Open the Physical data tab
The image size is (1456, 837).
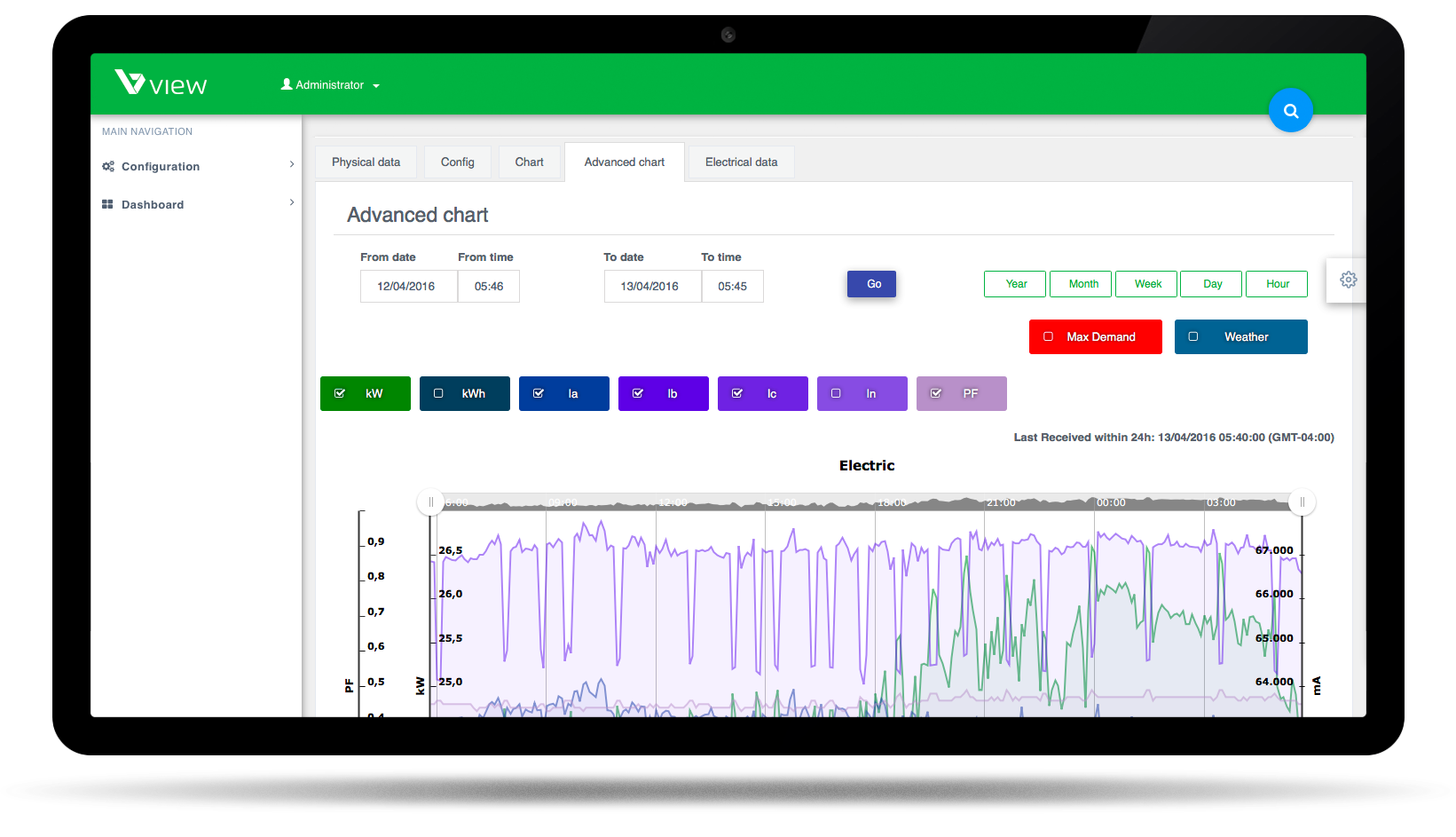[366, 162]
